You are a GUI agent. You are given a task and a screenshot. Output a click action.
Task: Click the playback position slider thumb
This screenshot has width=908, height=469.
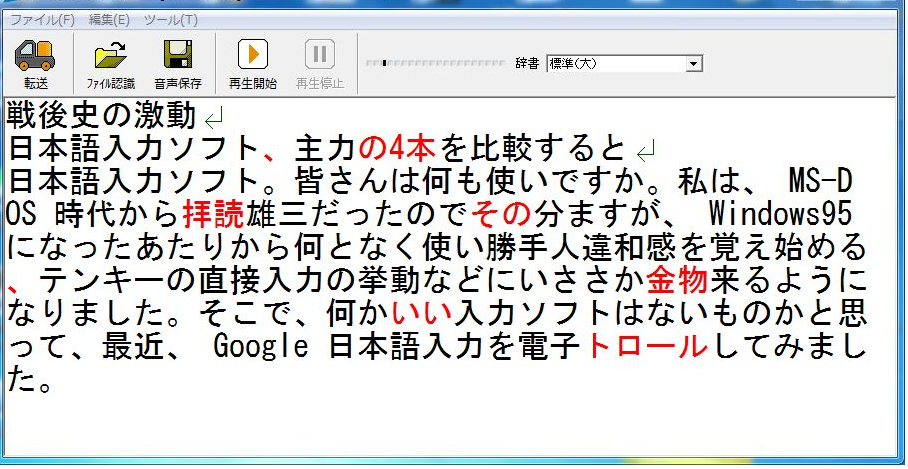coord(384,63)
